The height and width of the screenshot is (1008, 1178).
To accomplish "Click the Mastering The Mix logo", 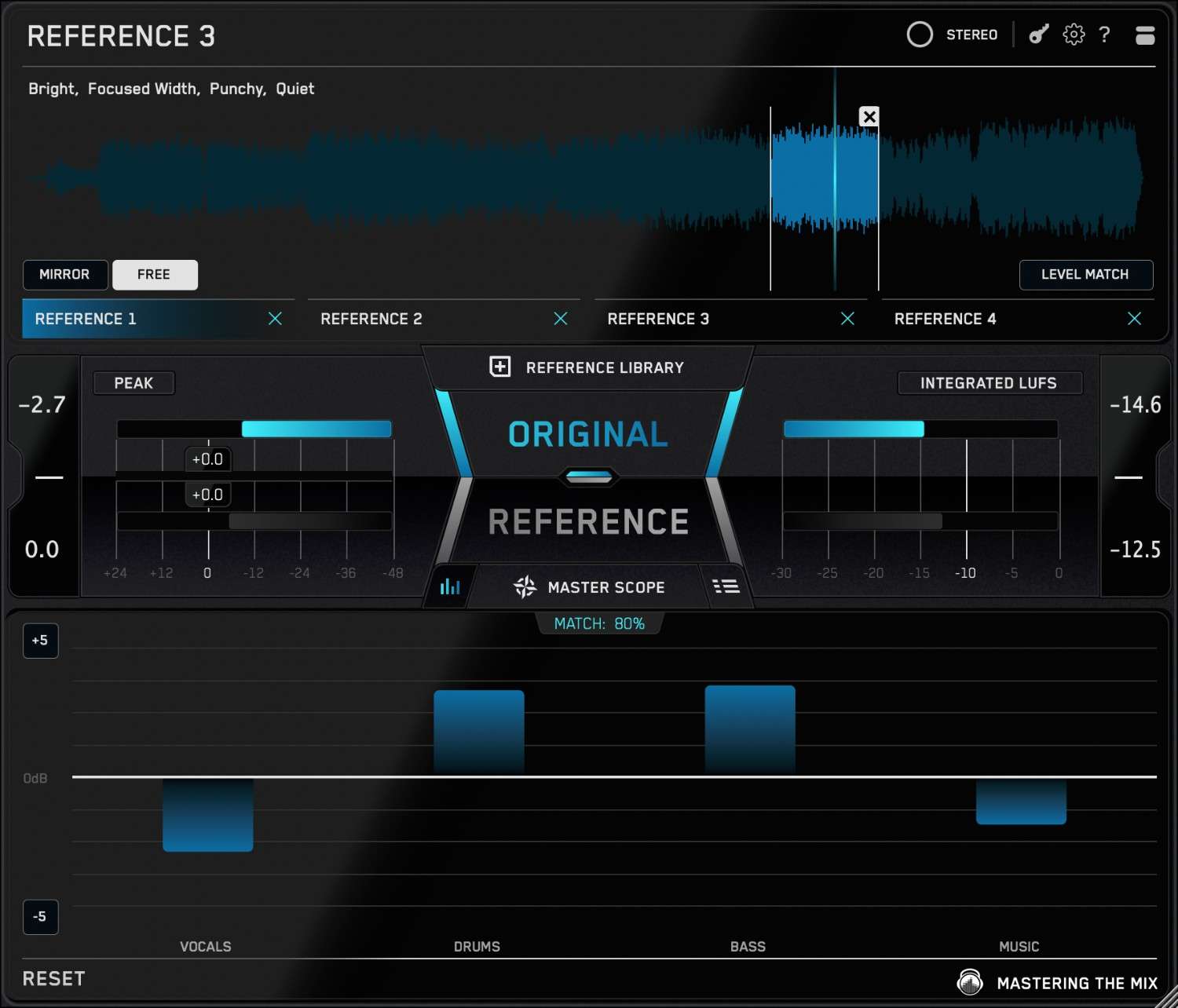I will coord(970,982).
